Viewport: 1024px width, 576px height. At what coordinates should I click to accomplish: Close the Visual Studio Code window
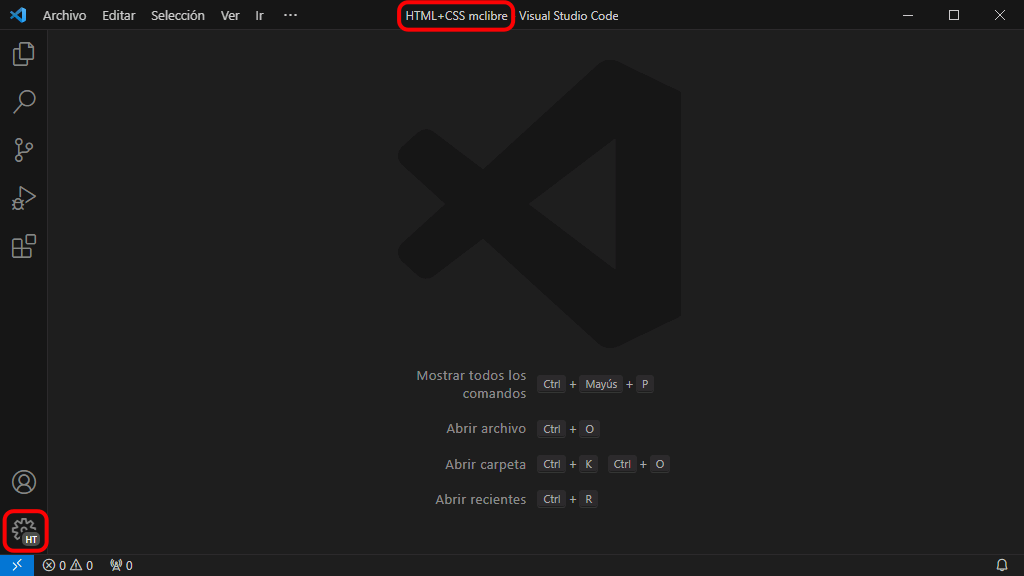[x=1000, y=15]
